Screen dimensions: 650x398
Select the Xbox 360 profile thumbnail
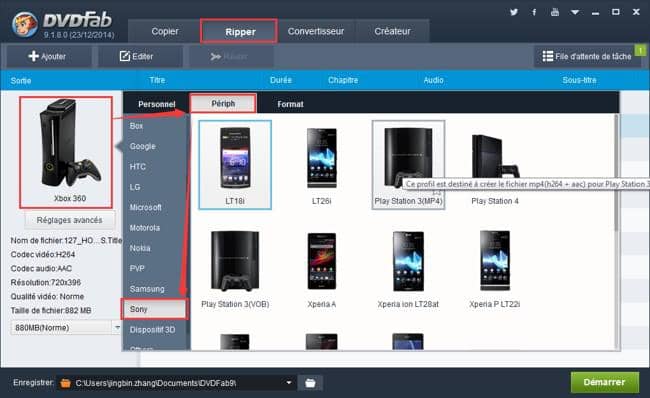point(66,152)
